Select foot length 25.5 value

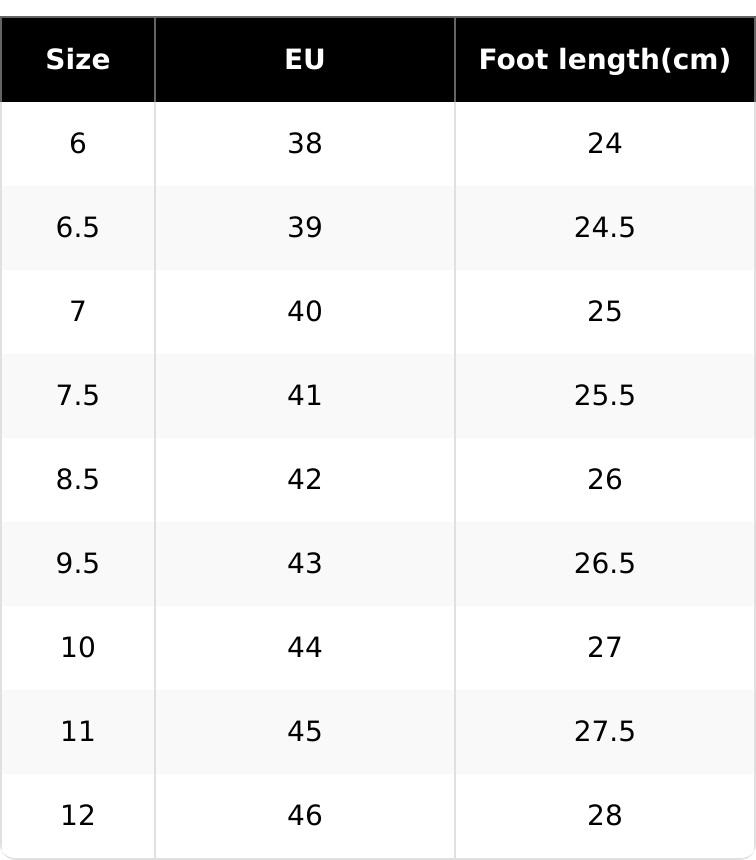point(604,396)
